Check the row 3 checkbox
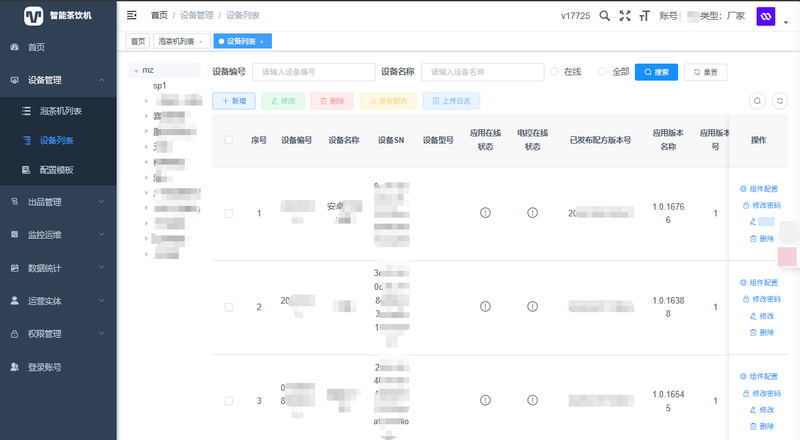This screenshot has width=800, height=440. coord(229,401)
